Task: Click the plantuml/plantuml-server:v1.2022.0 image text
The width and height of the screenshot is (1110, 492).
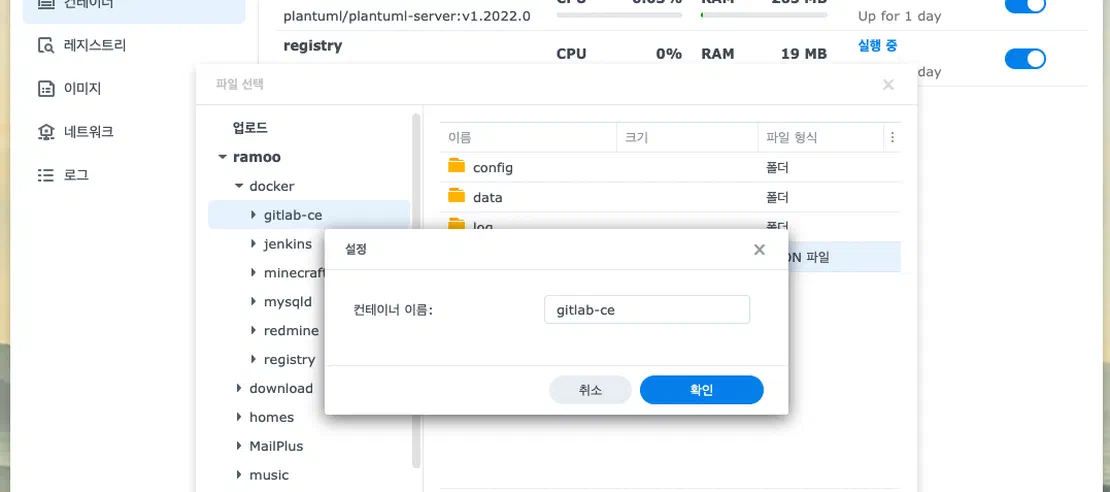Action: pyautogui.click(x=407, y=16)
